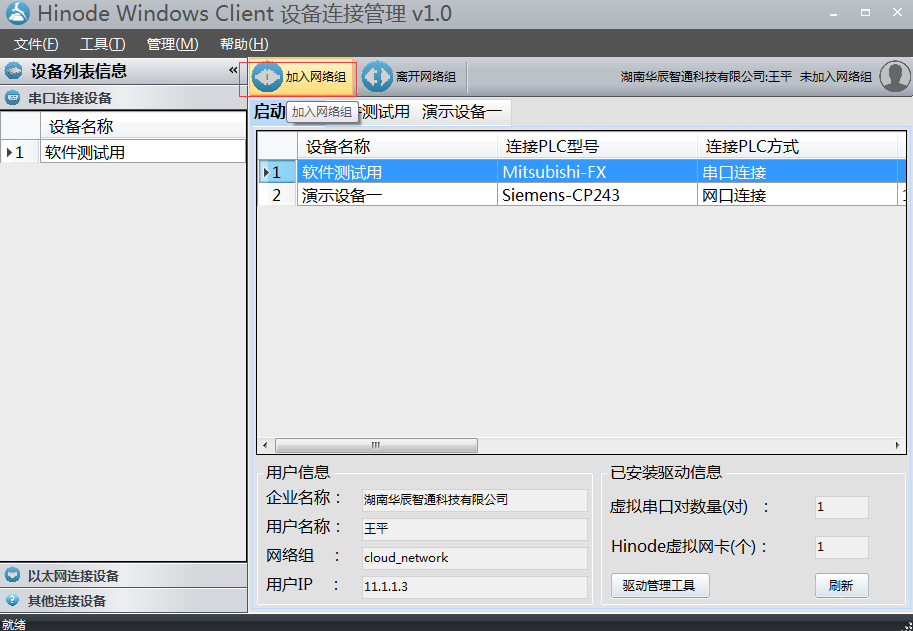
Task: Click the 加入网络组 toolbar icon
Action: pyautogui.click(x=267, y=76)
